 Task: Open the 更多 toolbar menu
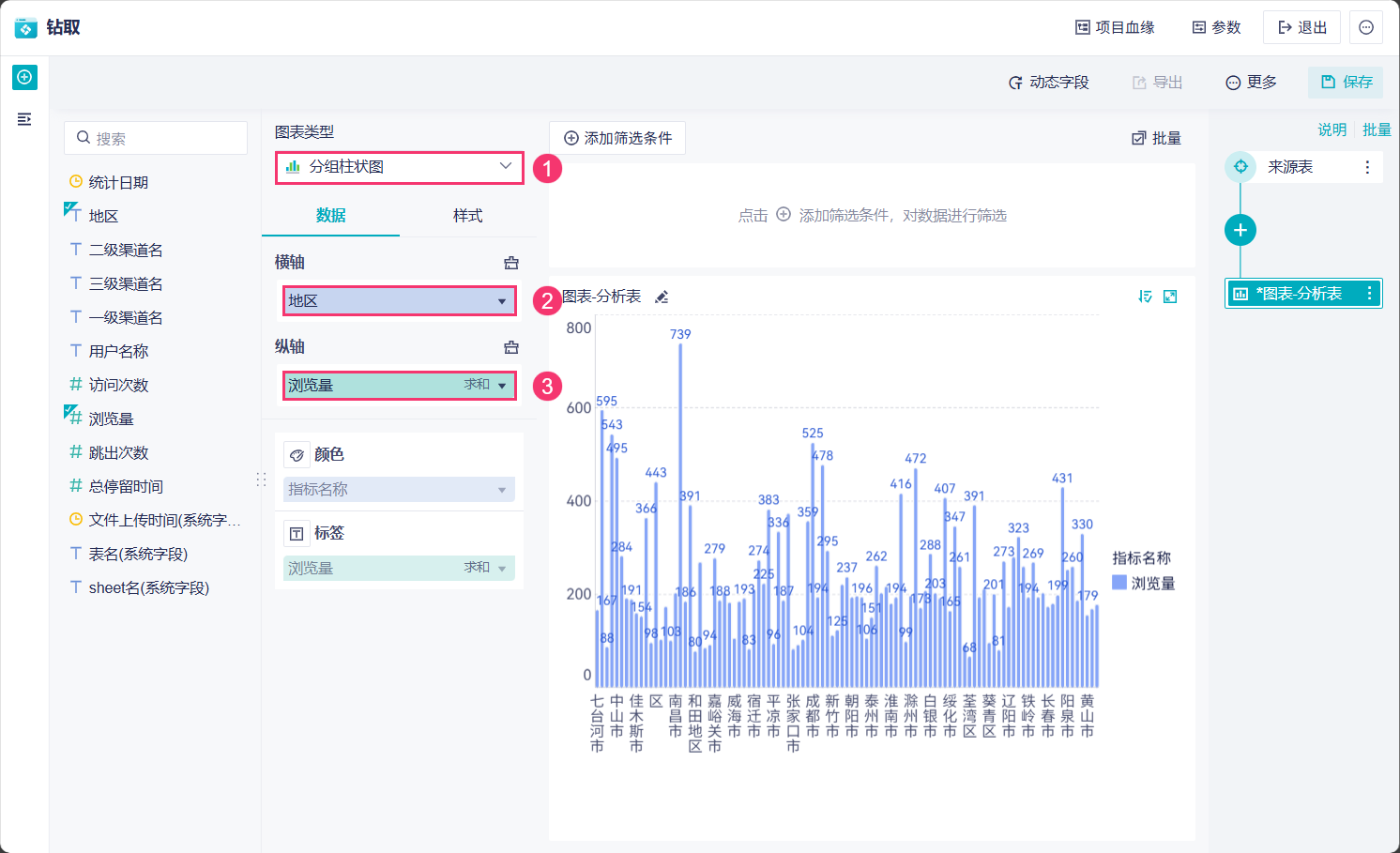click(x=1251, y=83)
